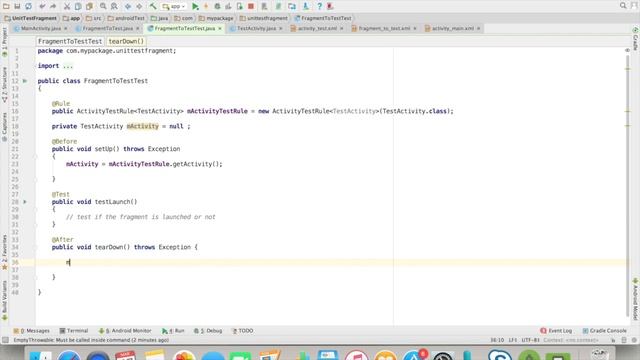
Task: Click the Attach debugger to process icon
Action: click(240, 6)
